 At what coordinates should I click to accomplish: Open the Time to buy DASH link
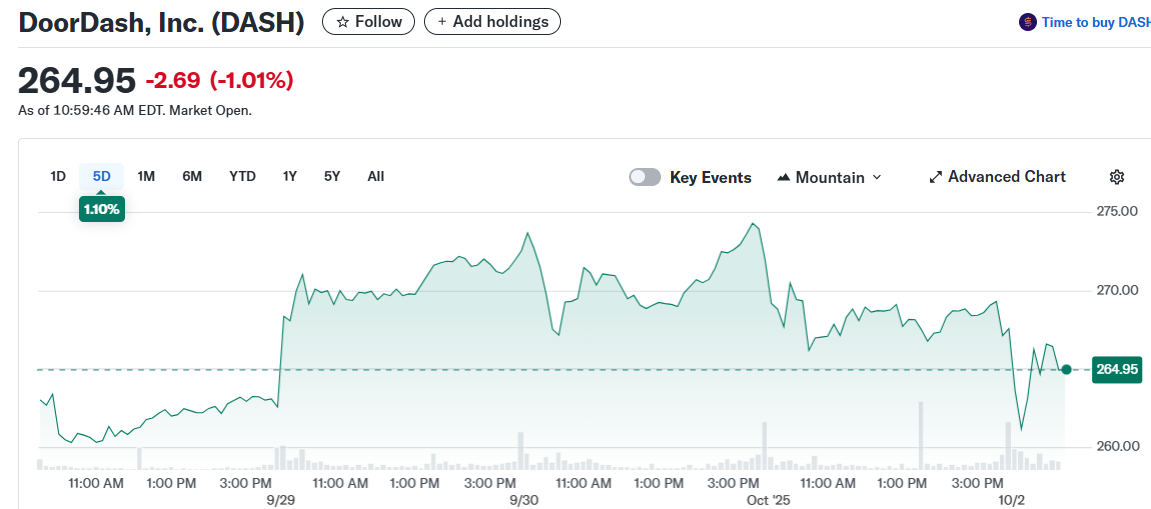click(1095, 22)
